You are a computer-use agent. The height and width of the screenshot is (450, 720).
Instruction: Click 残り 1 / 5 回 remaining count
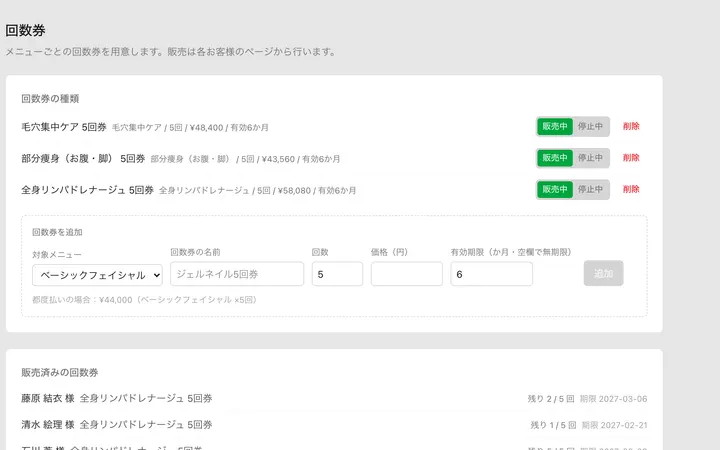[x=553, y=425]
